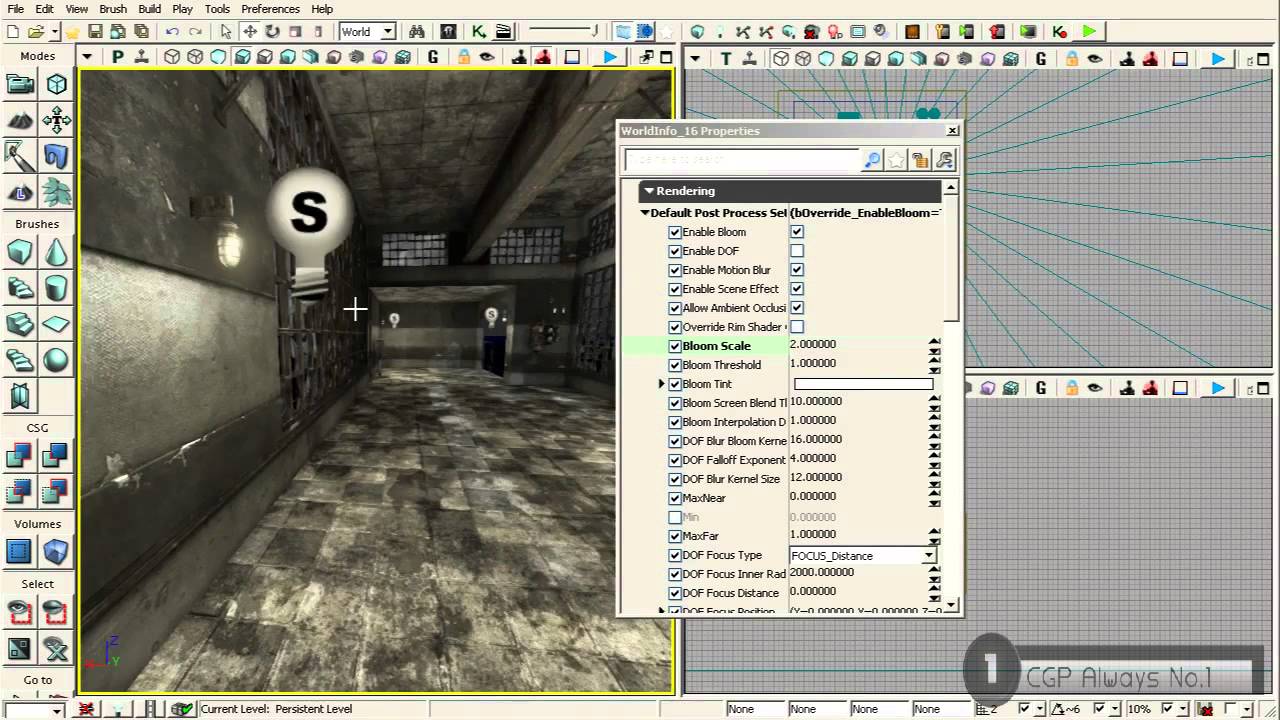Add a Cube brush from Brushes
1280x720 pixels.
[x=20, y=252]
